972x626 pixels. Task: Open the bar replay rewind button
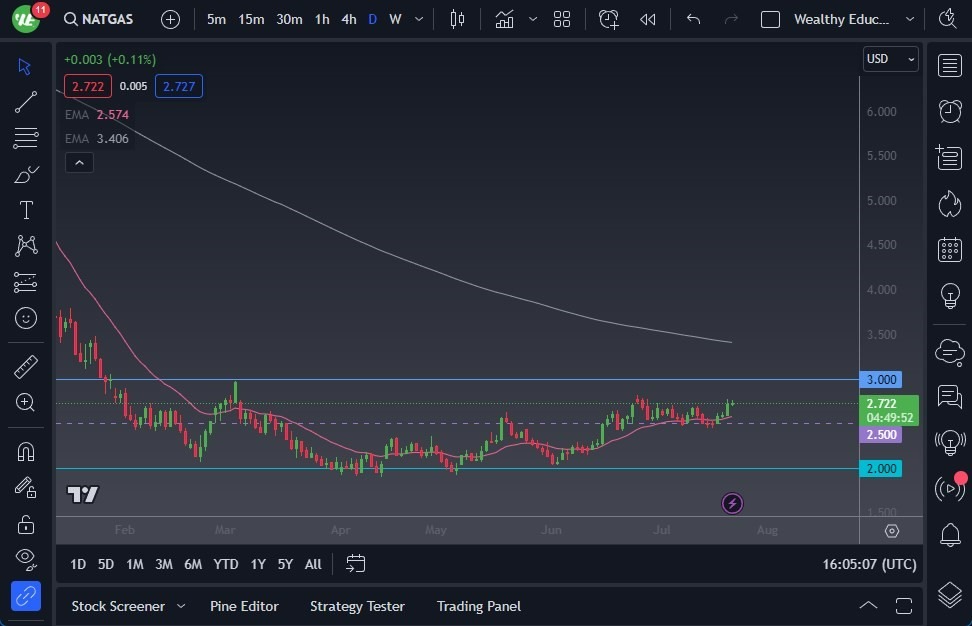coord(648,19)
